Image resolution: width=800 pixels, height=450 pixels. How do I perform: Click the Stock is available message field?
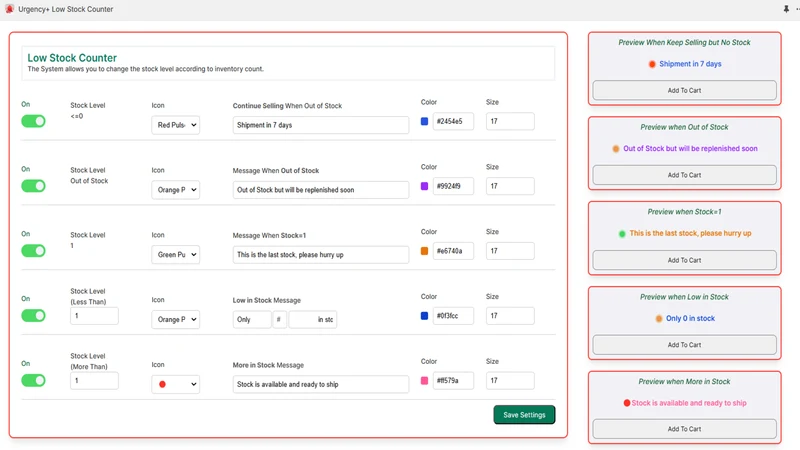pos(320,384)
